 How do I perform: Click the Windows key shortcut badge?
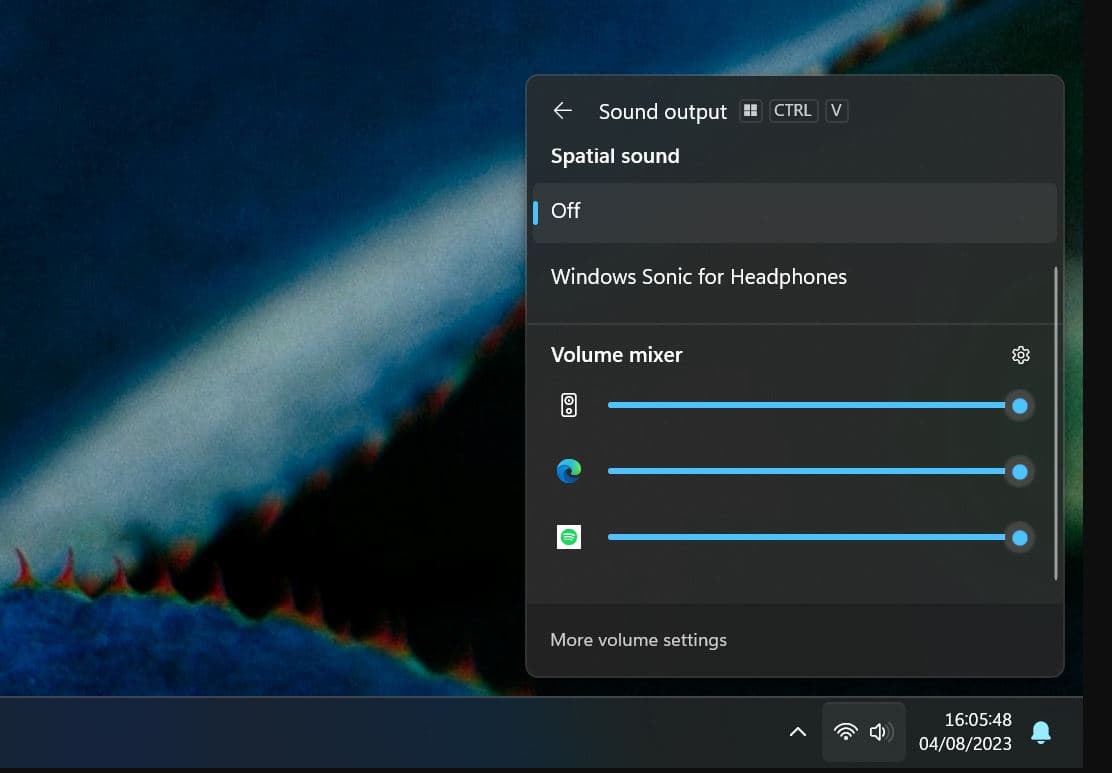coord(750,111)
